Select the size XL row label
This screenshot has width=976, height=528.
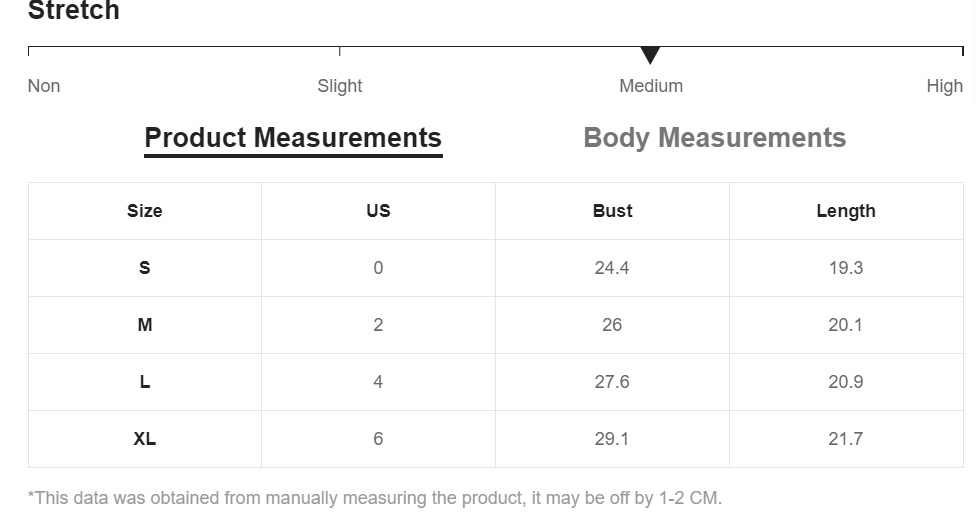[144, 439]
